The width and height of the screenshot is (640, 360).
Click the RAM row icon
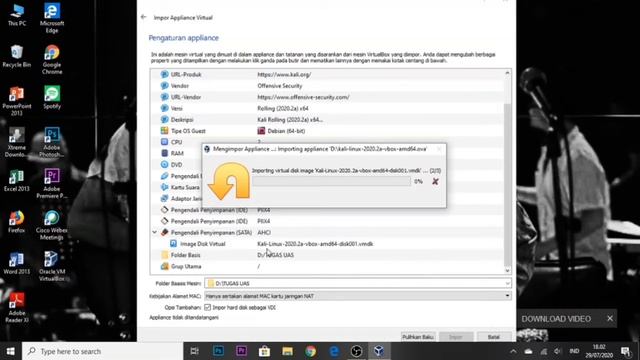tap(164, 153)
